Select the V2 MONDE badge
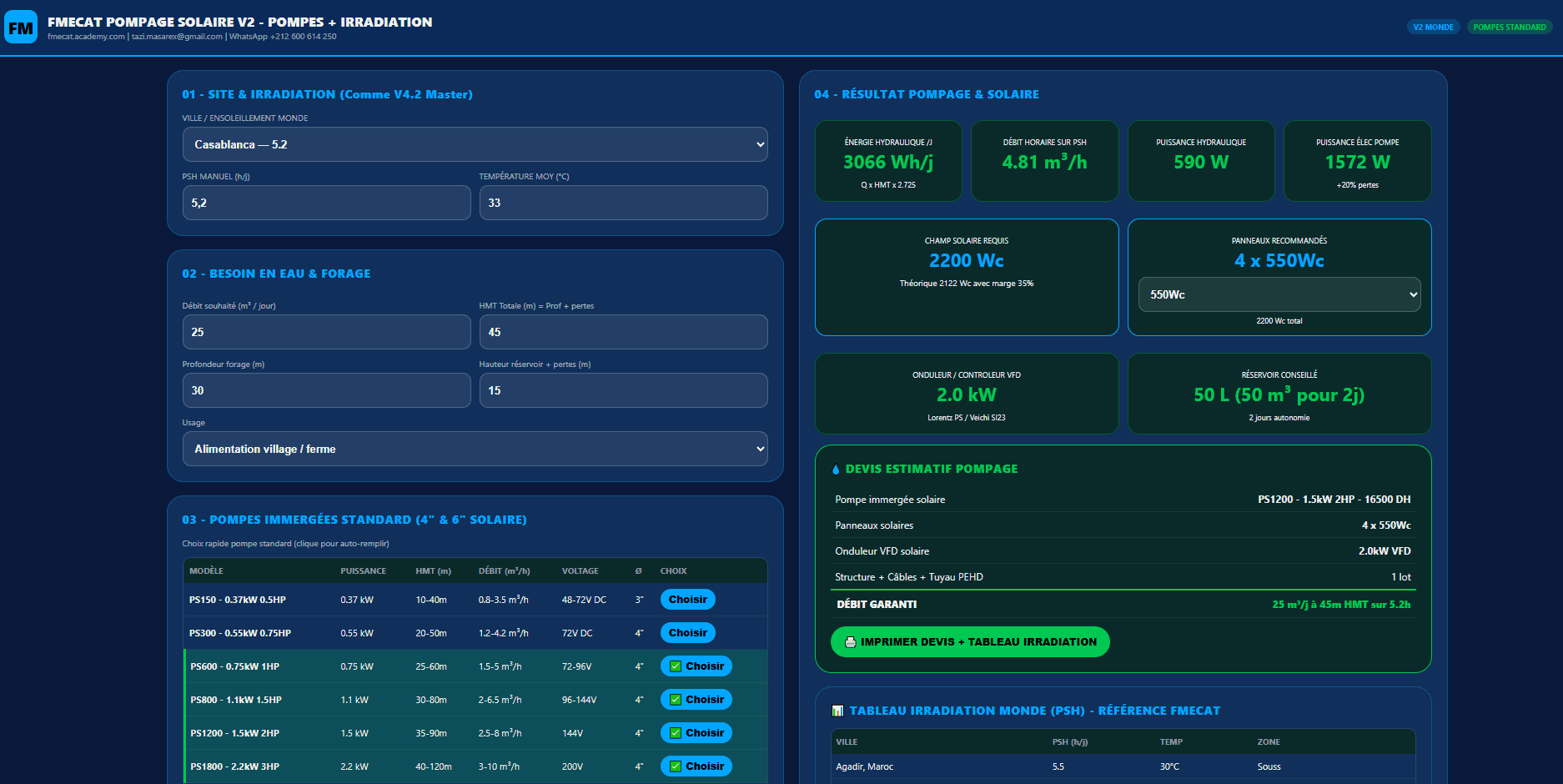Image resolution: width=1563 pixels, height=784 pixels. pyautogui.click(x=1433, y=28)
